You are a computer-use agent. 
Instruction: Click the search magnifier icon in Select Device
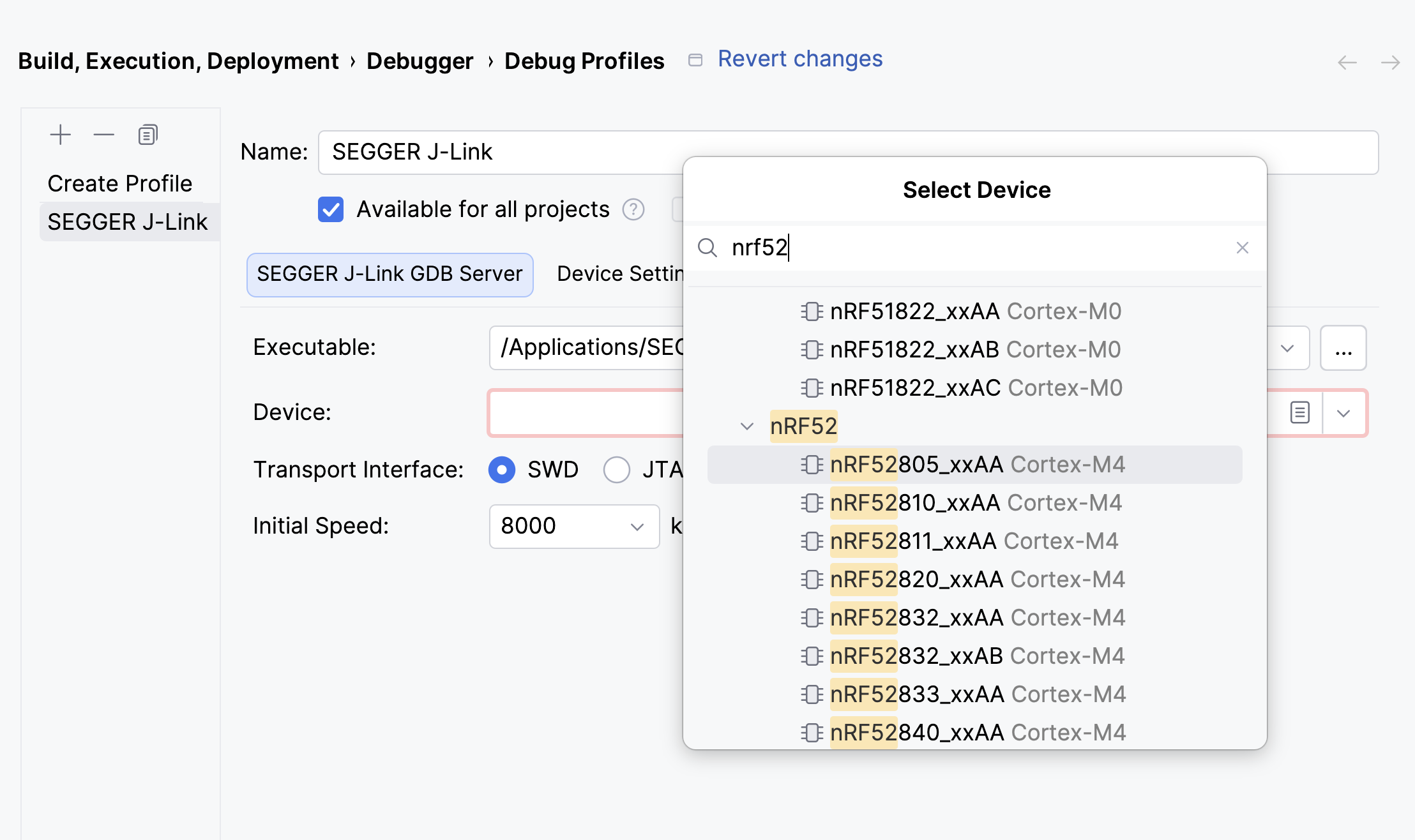(x=707, y=248)
